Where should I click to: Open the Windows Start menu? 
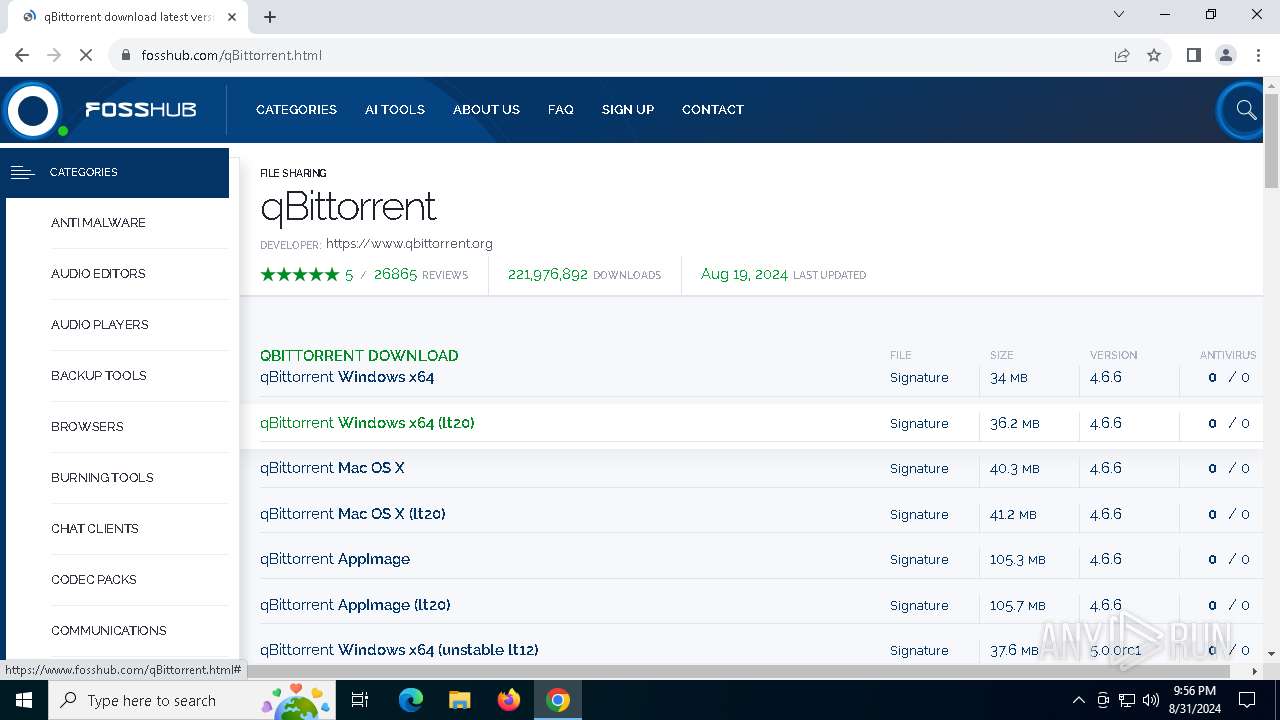click(24, 700)
